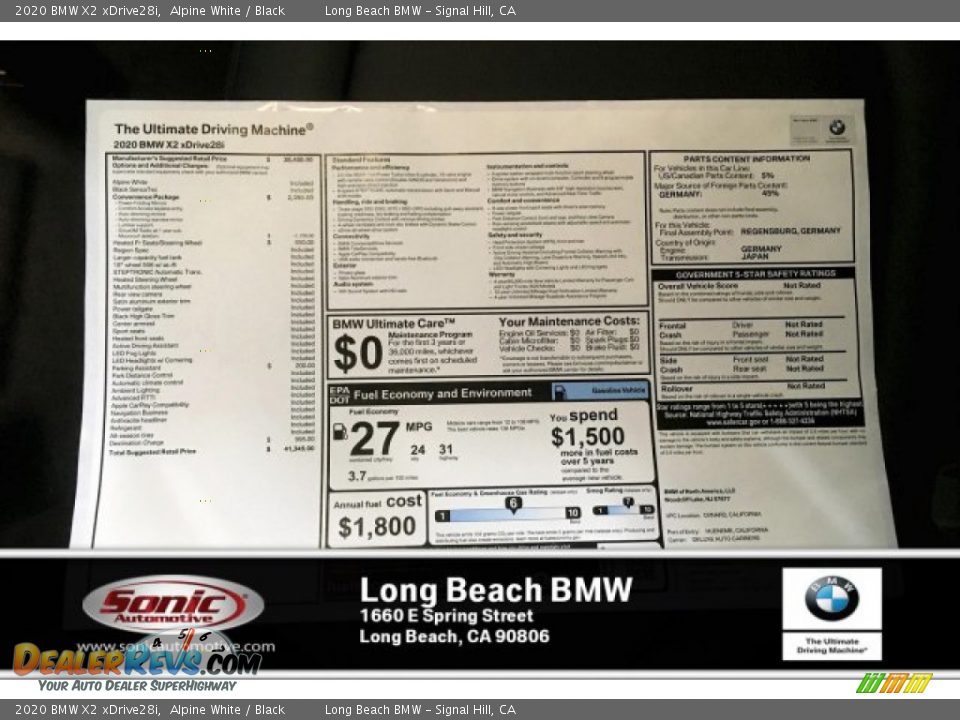Click the 'BMW Ultimate Care' heading
The width and height of the screenshot is (960, 720).
click(394, 323)
